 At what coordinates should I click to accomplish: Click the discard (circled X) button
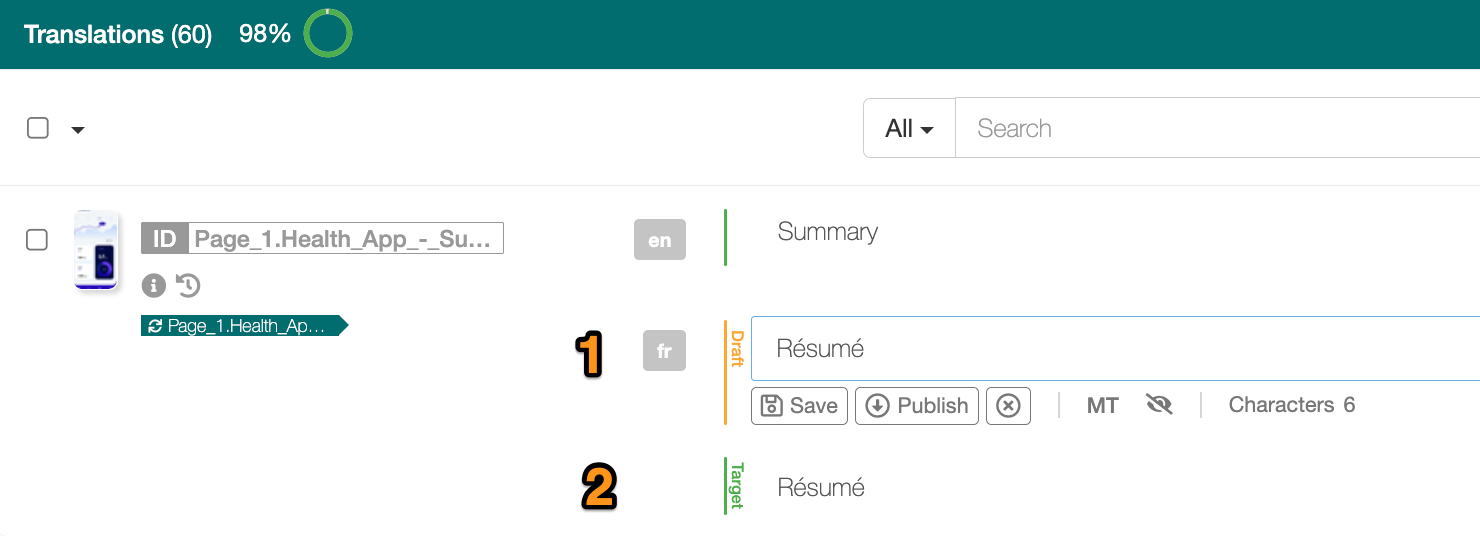click(1008, 406)
